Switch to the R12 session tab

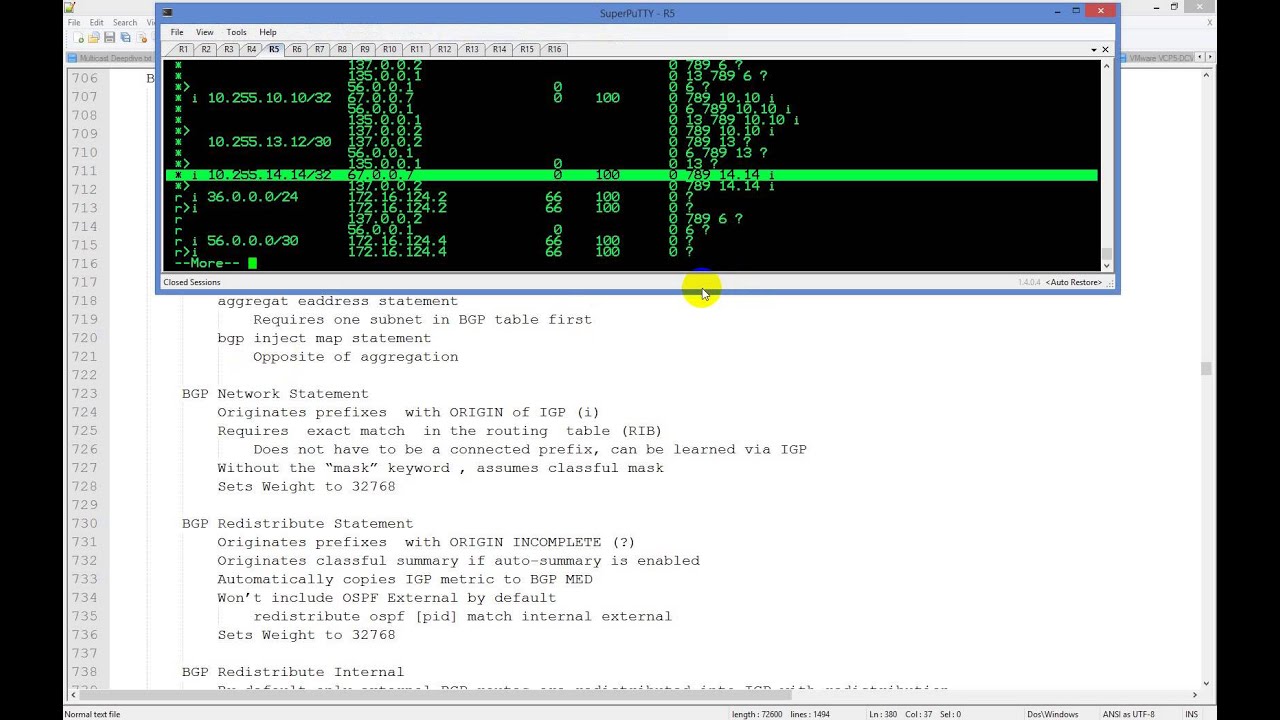coord(444,49)
